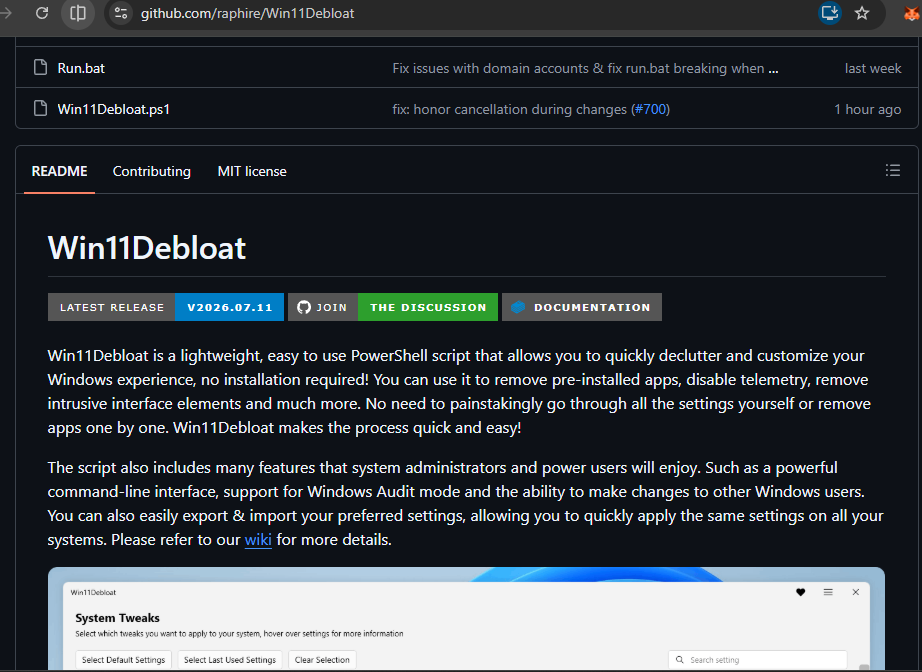Click the magnifier icon in Search setting field
922x672 pixels.
tap(680, 660)
